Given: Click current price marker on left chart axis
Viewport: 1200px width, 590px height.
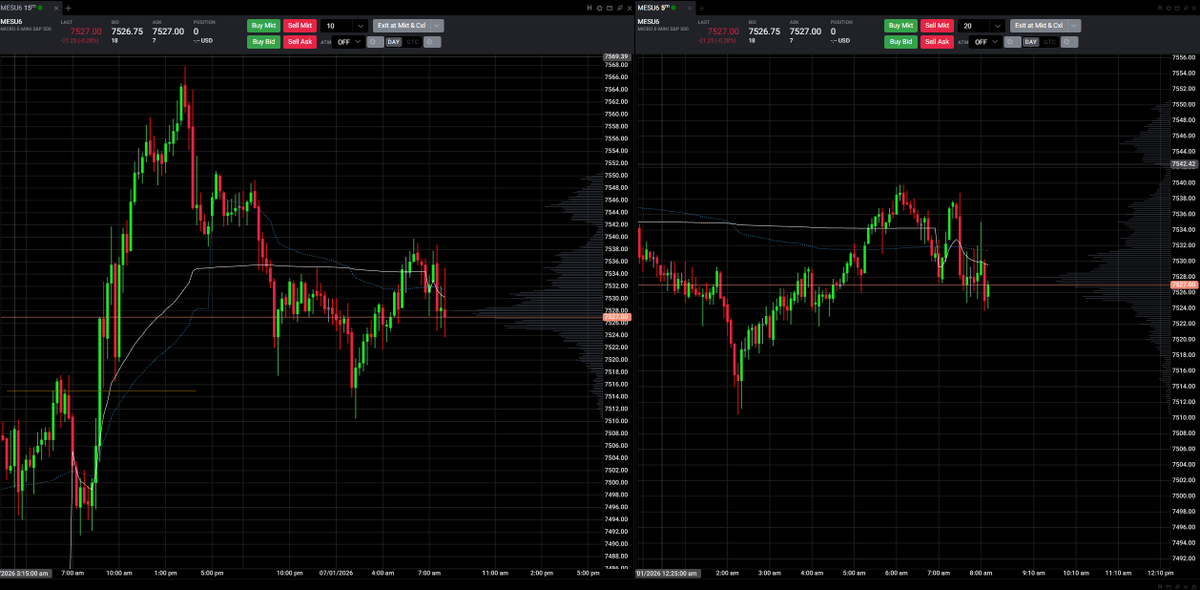Looking at the screenshot, I should pos(616,317).
